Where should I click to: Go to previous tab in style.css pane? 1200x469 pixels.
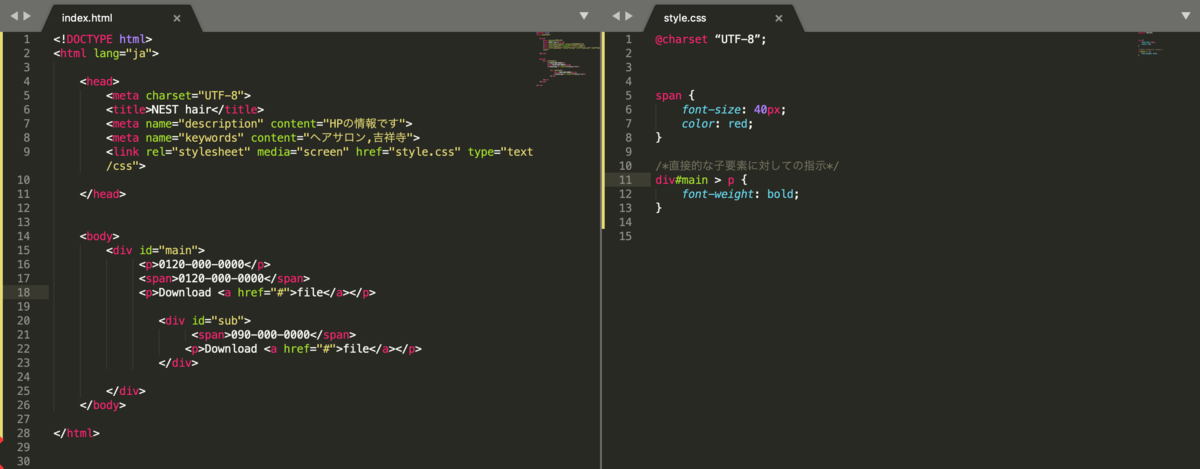pos(615,17)
